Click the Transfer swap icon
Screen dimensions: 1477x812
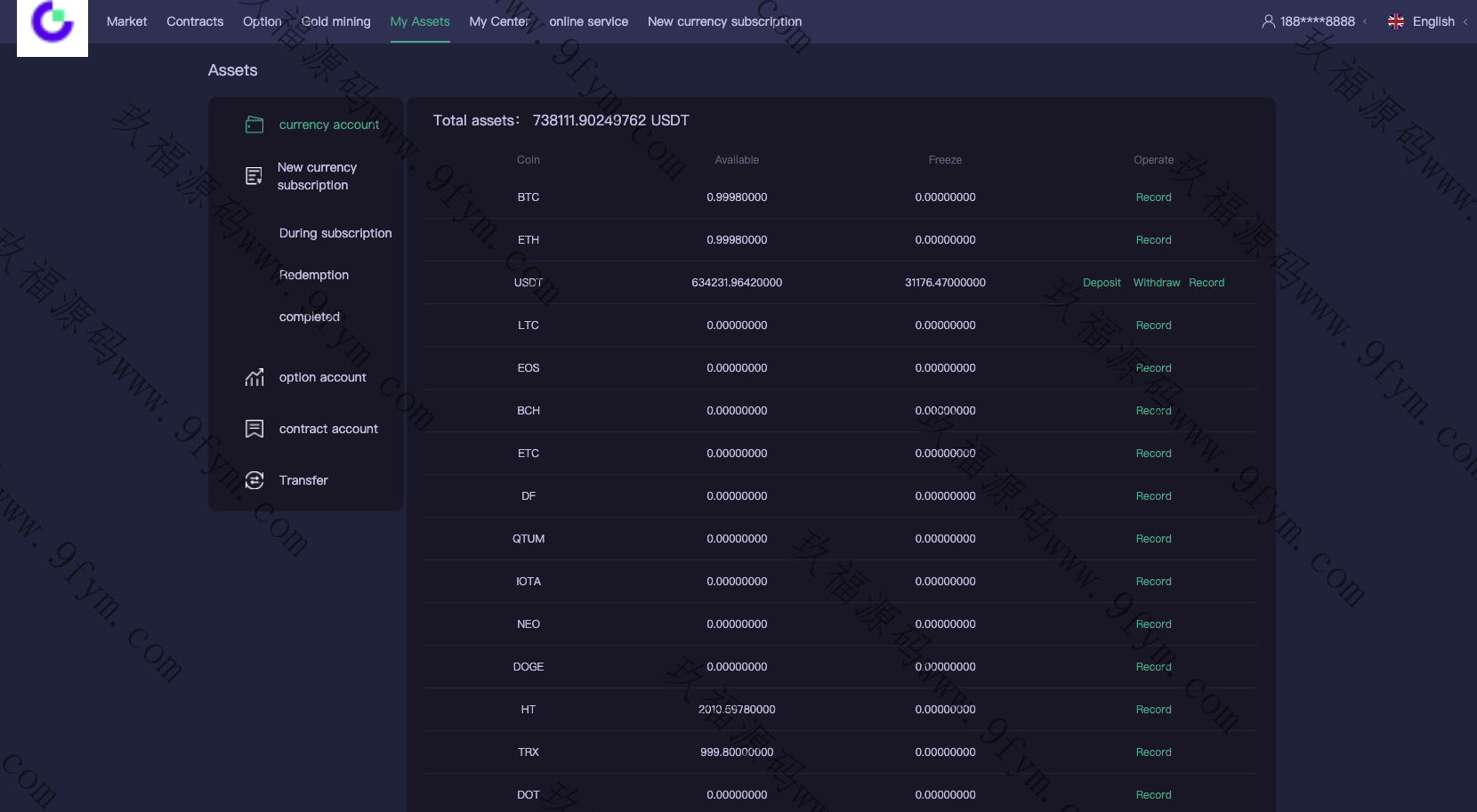[254, 480]
